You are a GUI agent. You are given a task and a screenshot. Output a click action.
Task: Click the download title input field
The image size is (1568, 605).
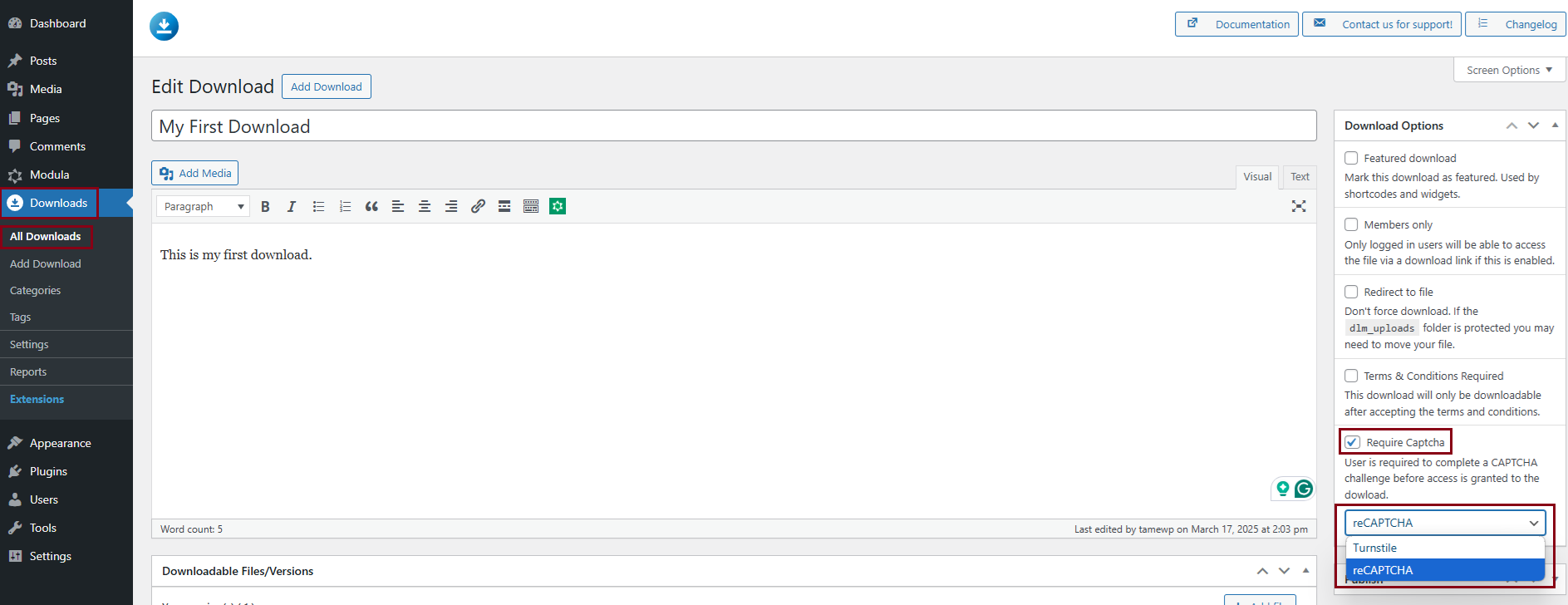[x=734, y=126]
